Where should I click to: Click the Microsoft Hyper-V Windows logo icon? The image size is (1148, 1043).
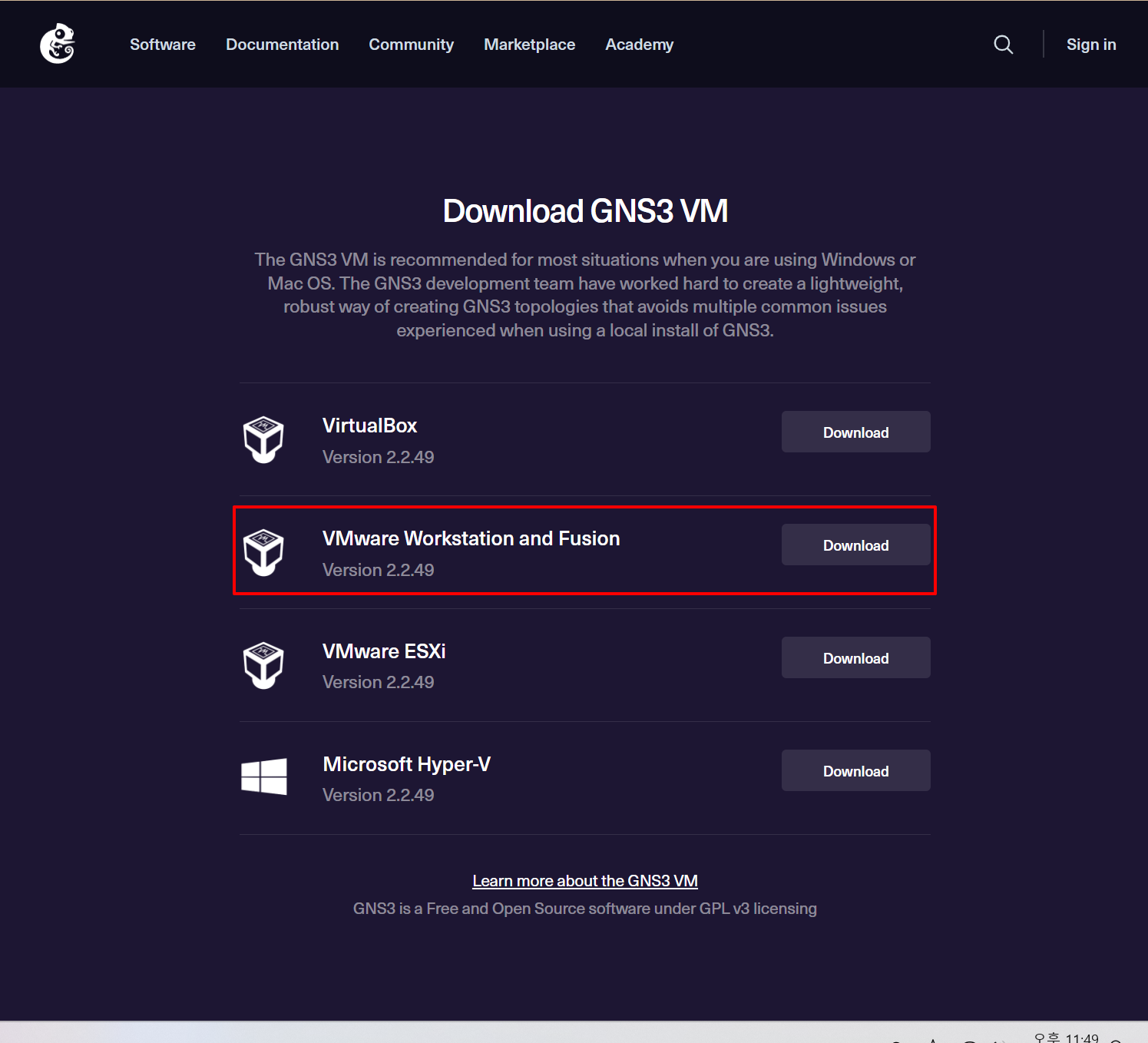click(x=264, y=776)
